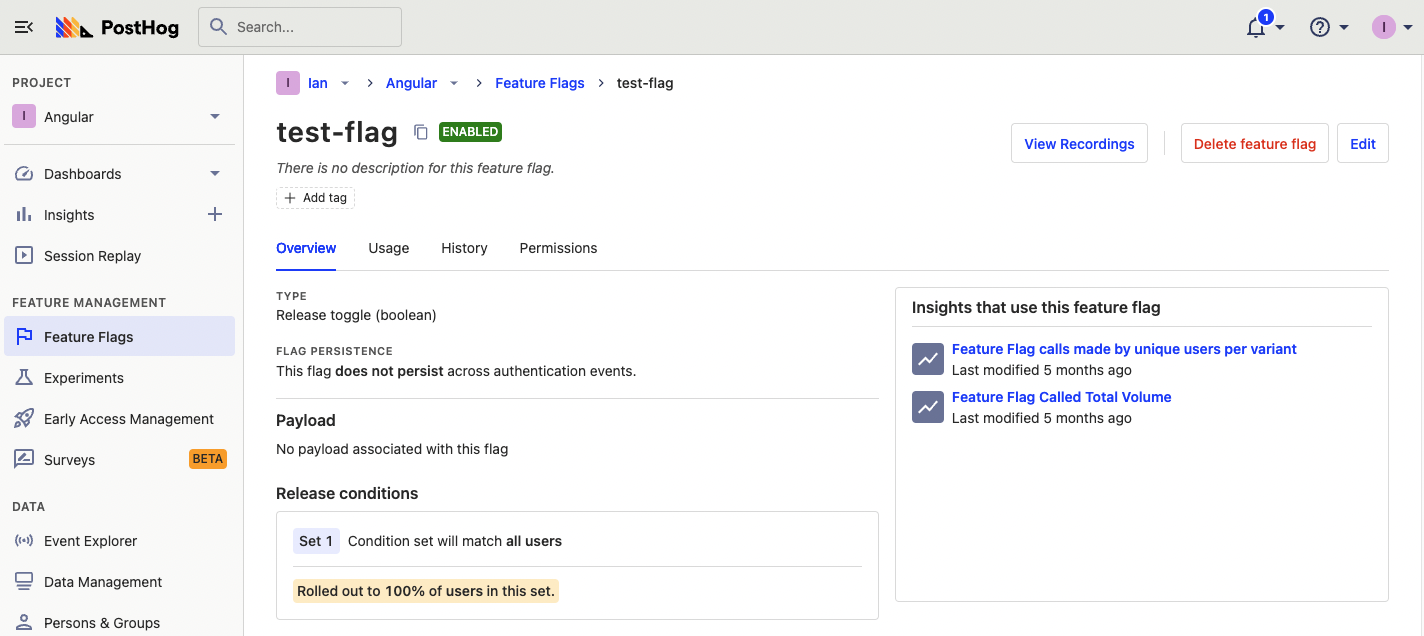Open Early Access Management
1424x636 pixels.
point(128,419)
